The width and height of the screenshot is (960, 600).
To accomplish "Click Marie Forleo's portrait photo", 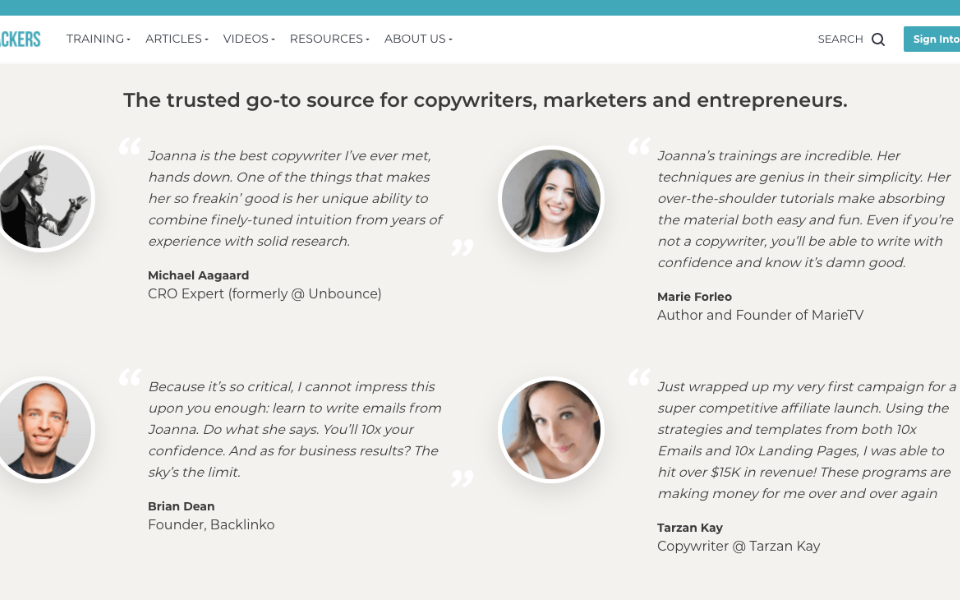I will 551,198.
